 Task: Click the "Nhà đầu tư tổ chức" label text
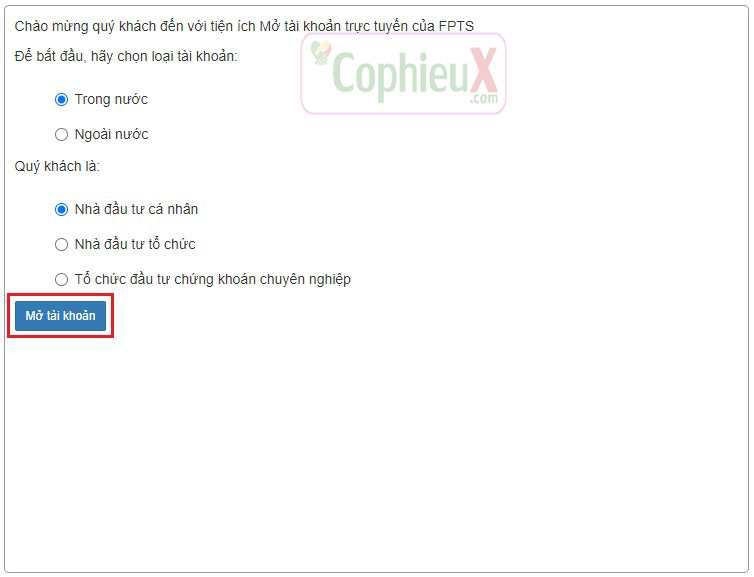coord(135,244)
